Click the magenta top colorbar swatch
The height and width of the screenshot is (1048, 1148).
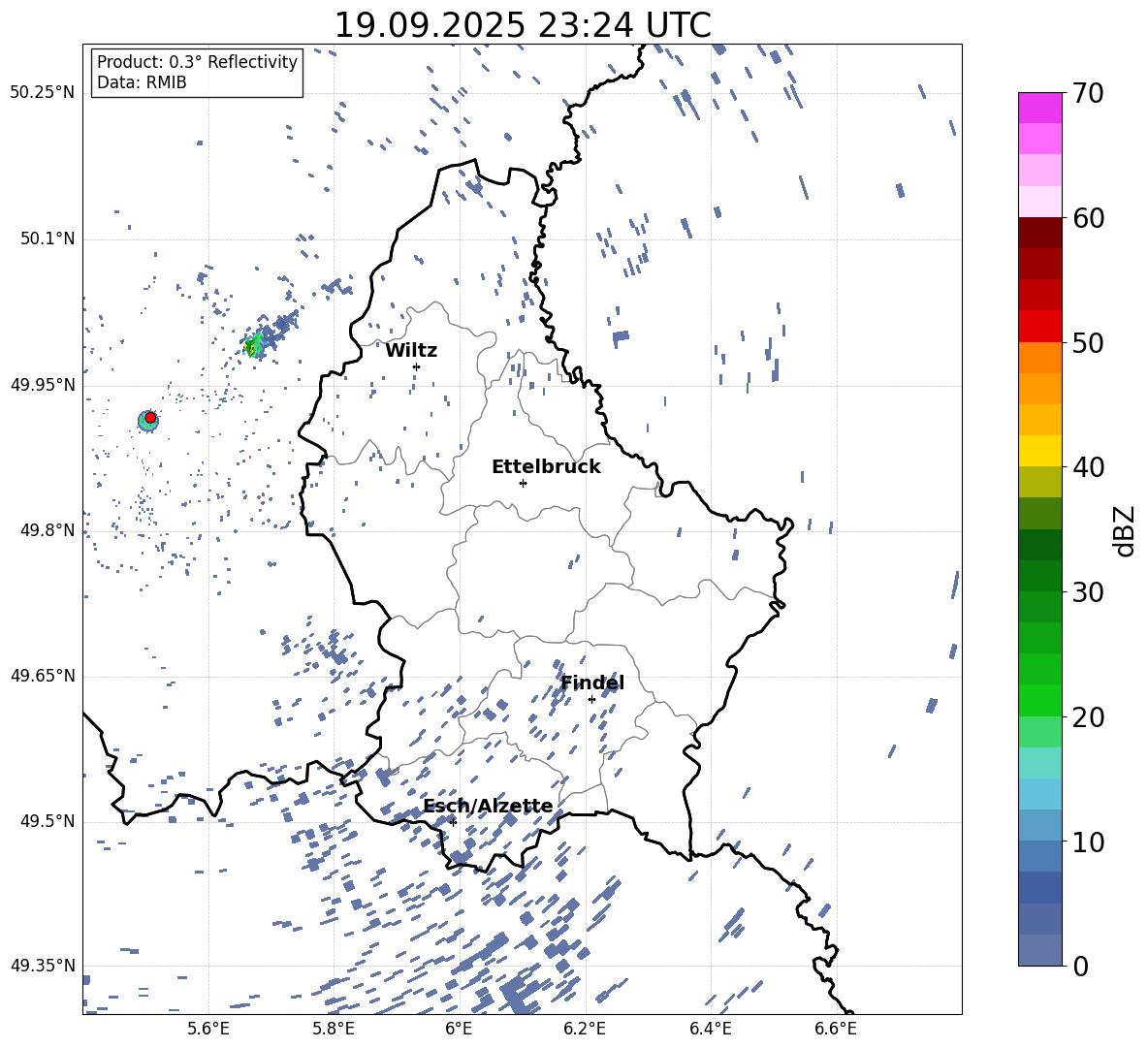click(1039, 108)
